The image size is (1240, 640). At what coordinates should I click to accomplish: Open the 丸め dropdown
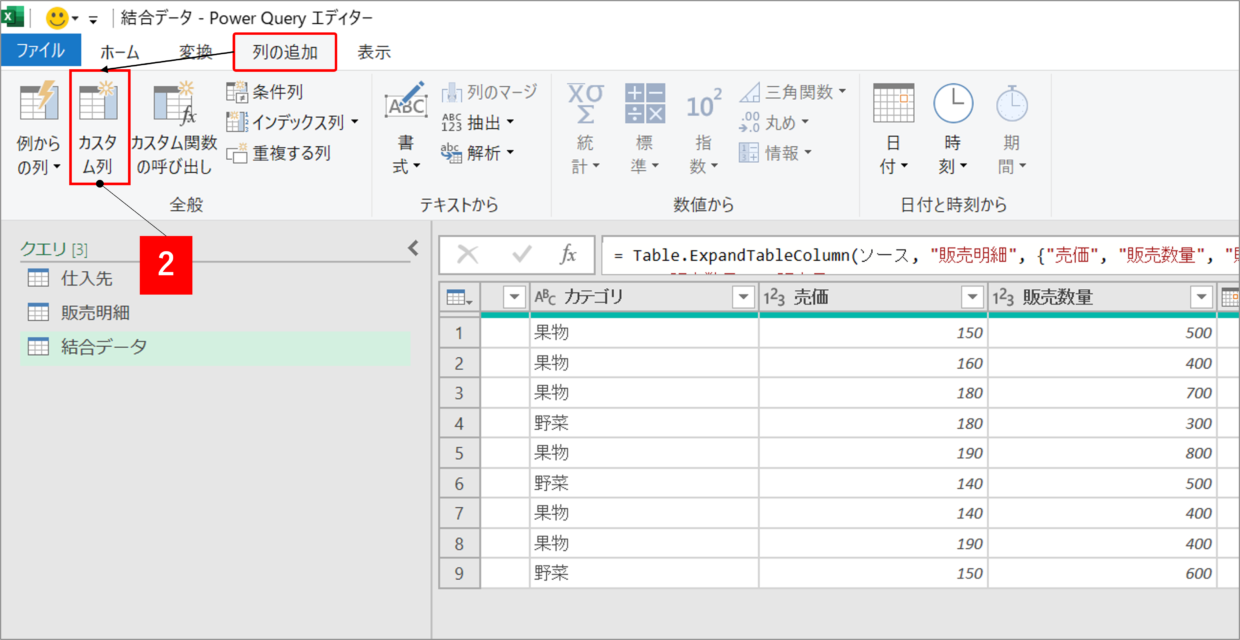775,123
